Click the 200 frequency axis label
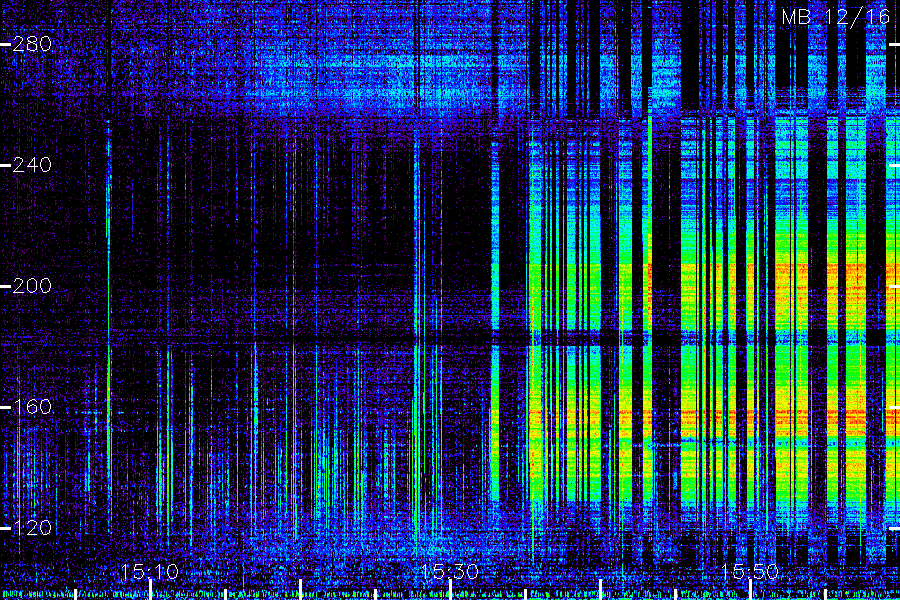900x600 pixels. tap(32, 286)
